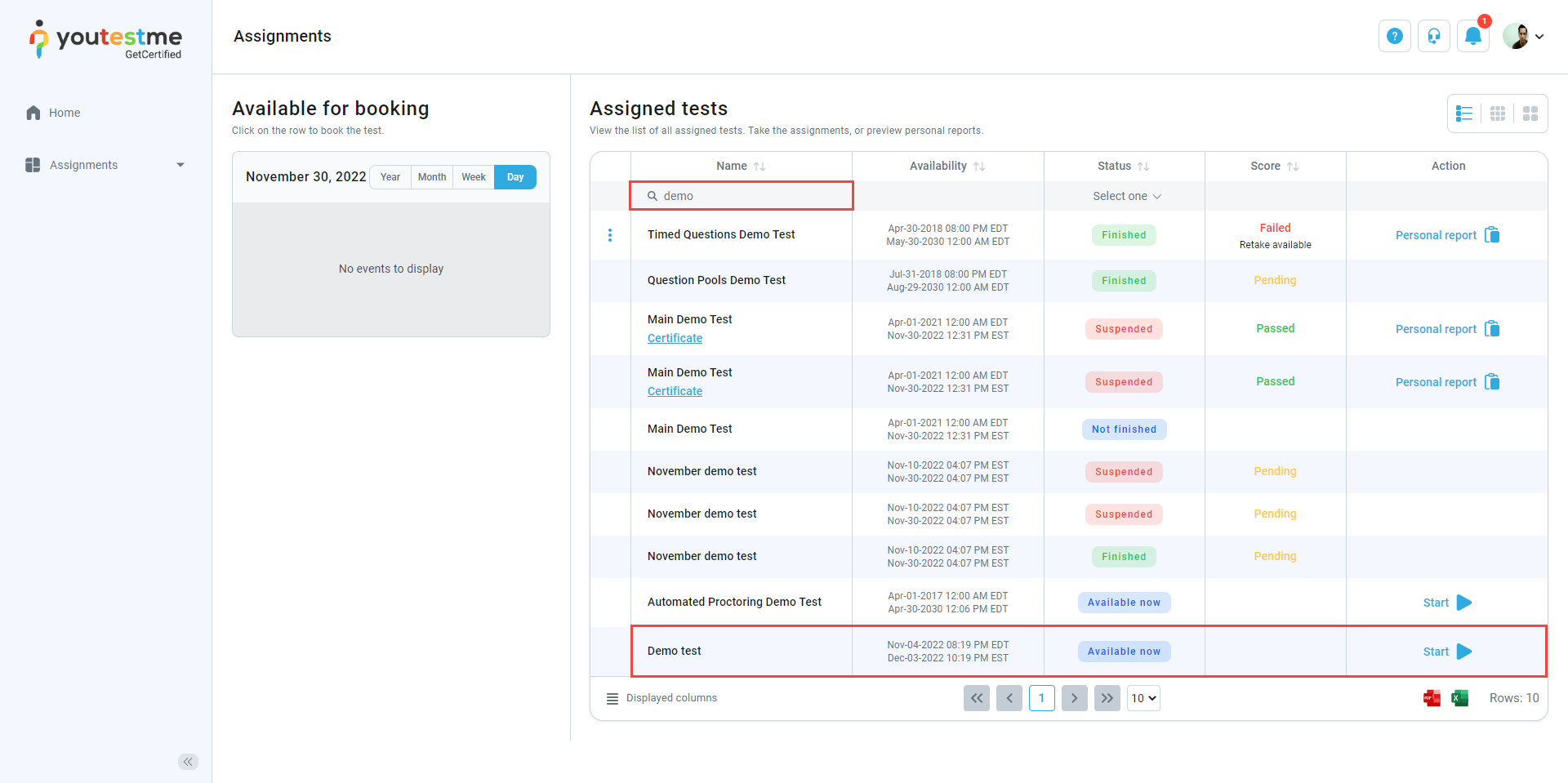Open the rows-per-page dropdown

pos(1143,698)
